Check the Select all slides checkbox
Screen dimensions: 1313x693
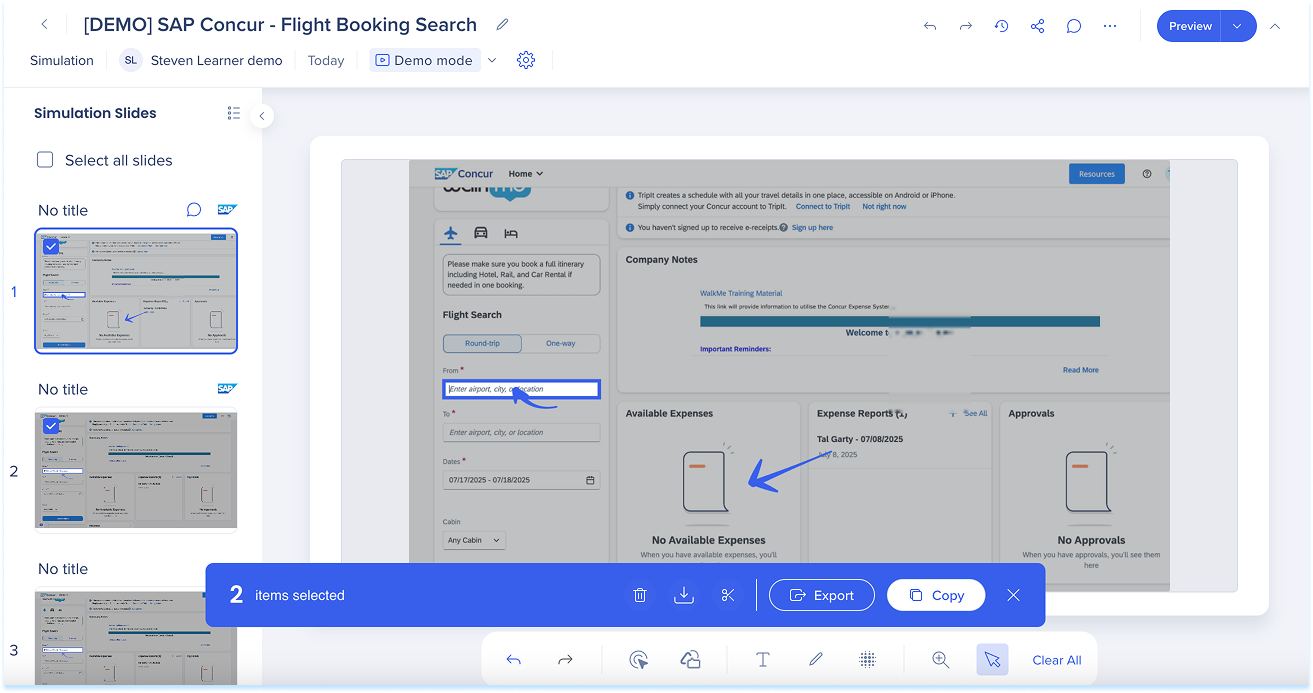coord(45,160)
